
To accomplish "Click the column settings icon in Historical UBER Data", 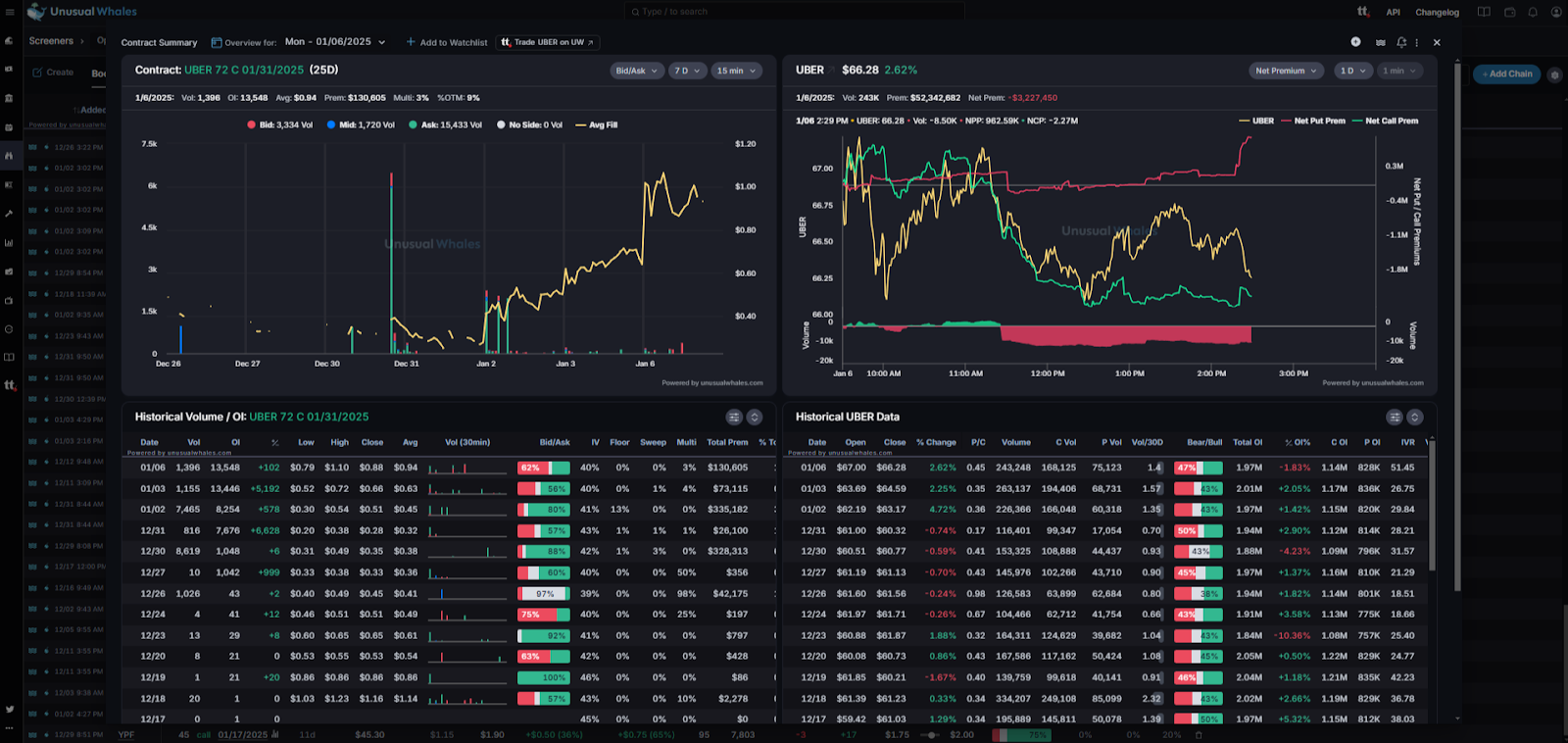I will (1395, 417).
